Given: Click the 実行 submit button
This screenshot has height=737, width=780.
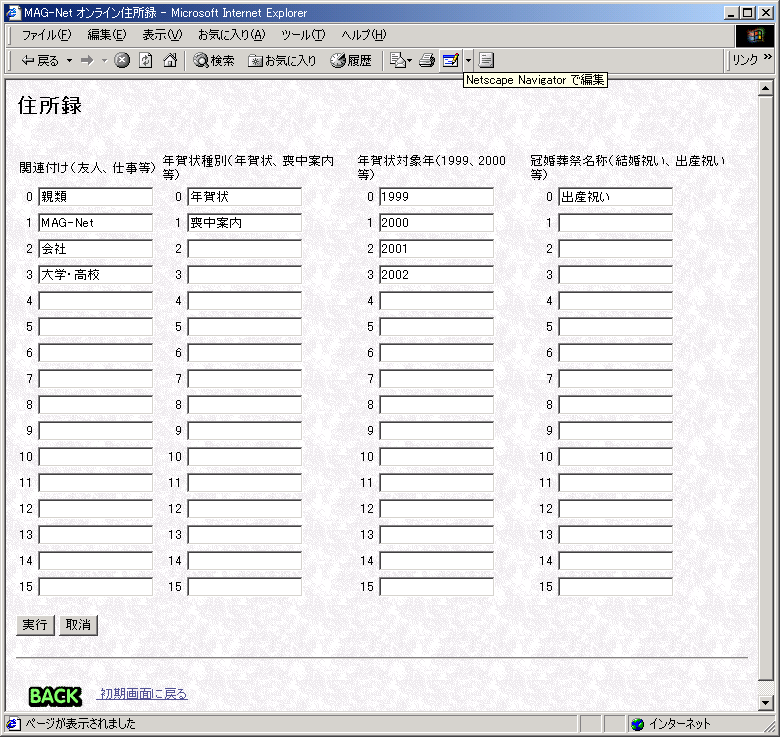Looking at the screenshot, I should [35, 625].
